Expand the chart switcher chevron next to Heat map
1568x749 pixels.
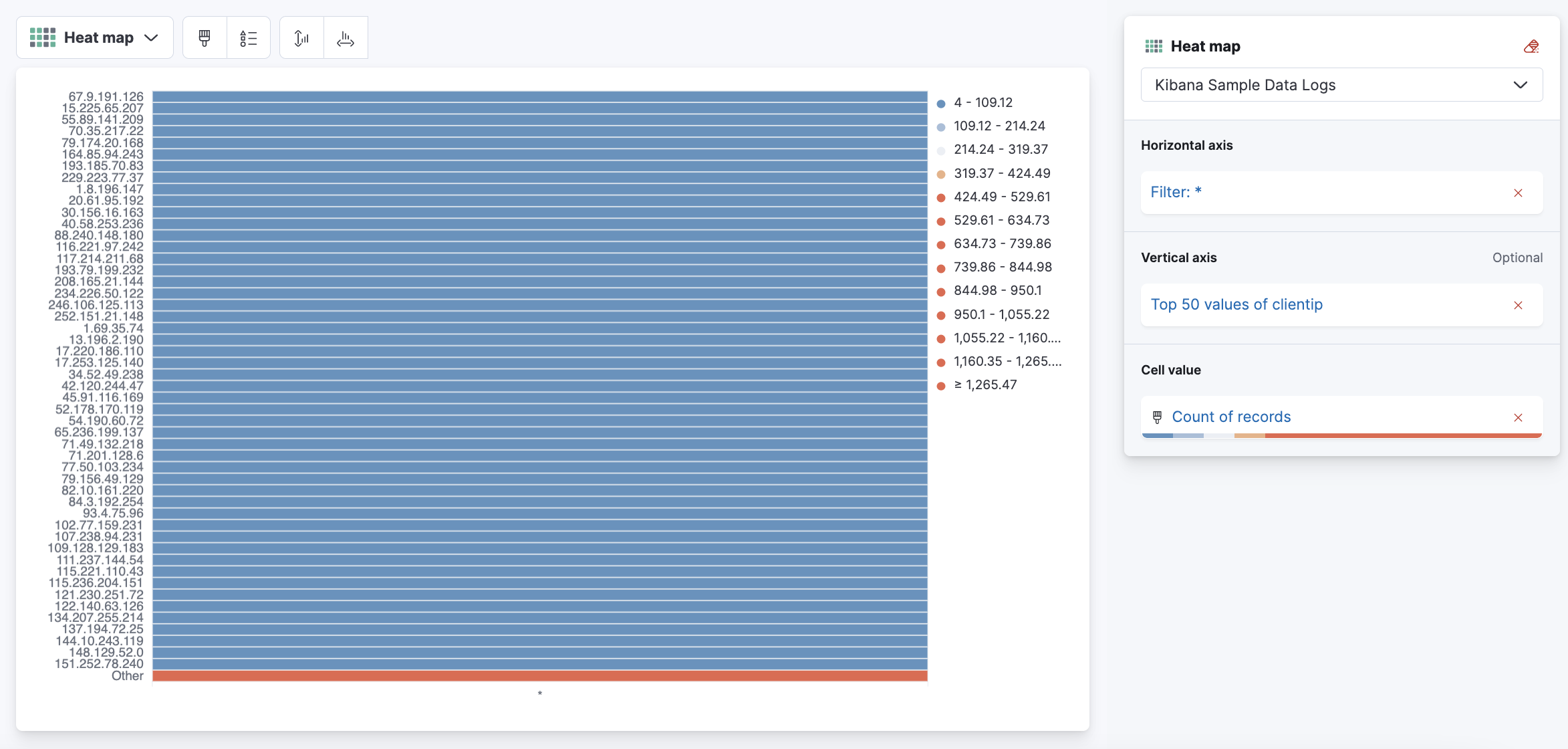[x=152, y=37]
